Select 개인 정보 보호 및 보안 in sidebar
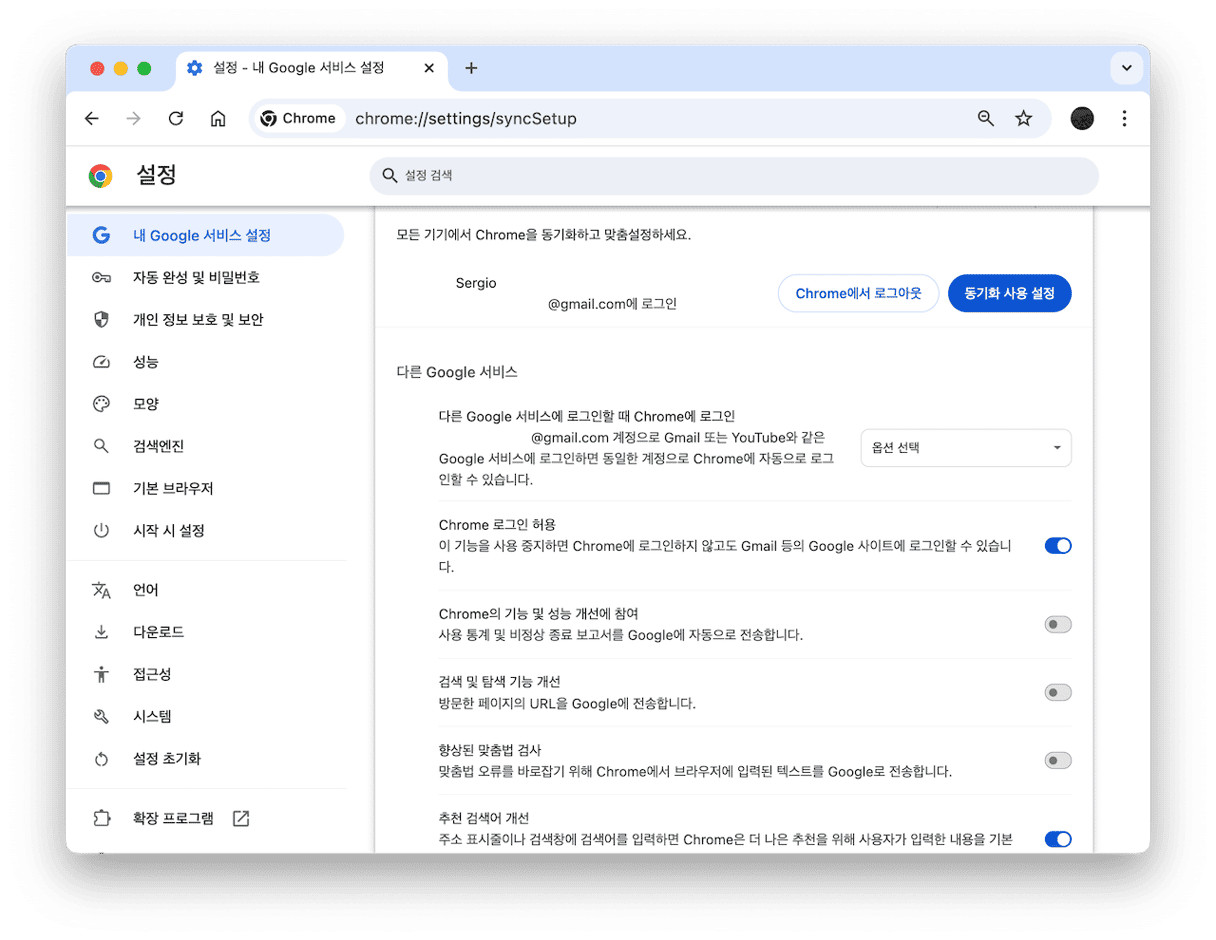The image size is (1216, 940). pos(198,320)
